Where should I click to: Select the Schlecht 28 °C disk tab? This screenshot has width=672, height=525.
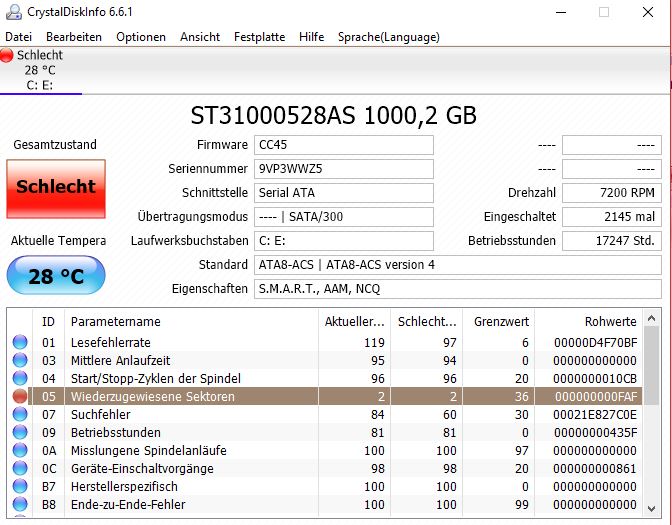41,70
